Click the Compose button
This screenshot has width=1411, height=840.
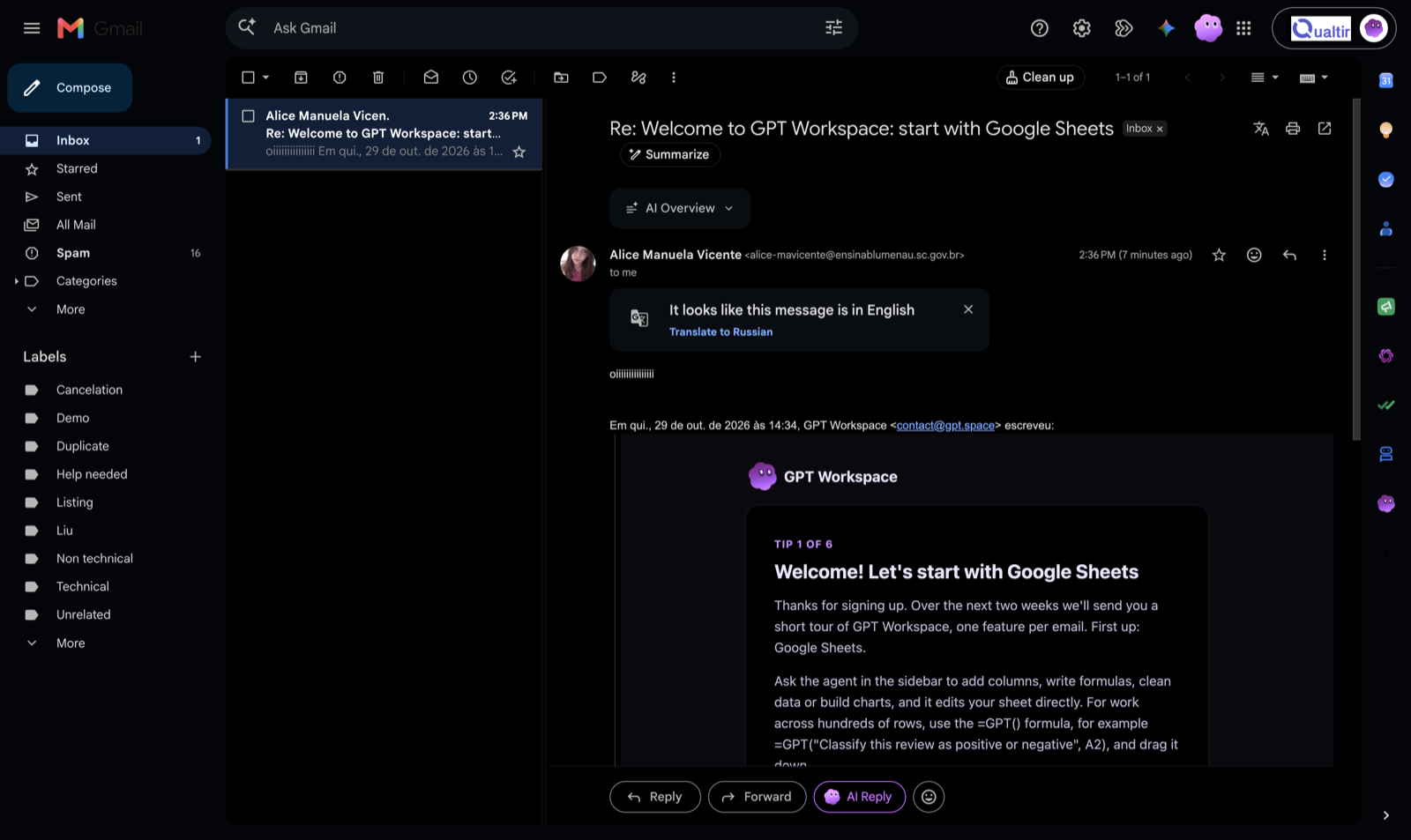(x=71, y=88)
